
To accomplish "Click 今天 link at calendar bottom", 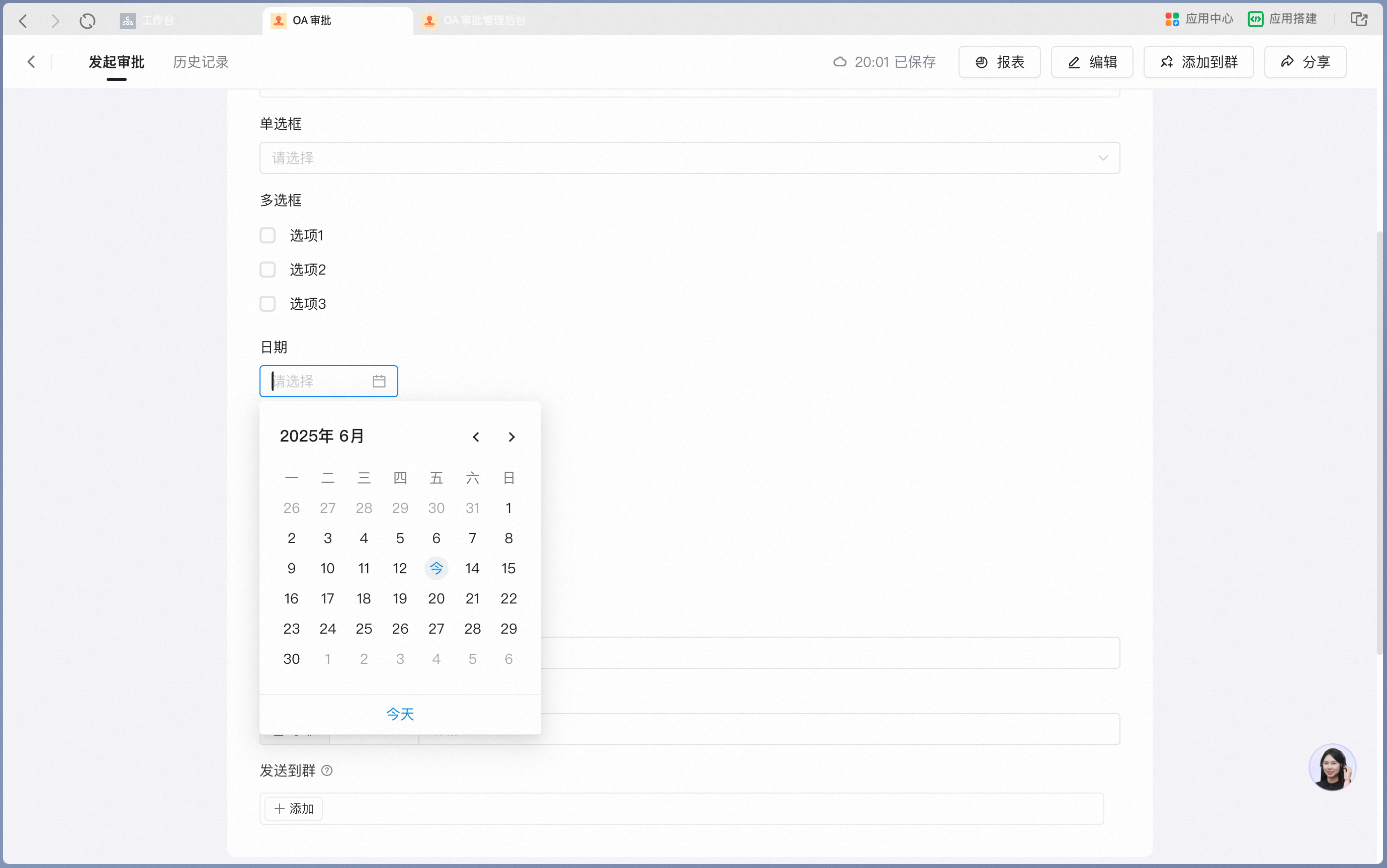I will 400,714.
